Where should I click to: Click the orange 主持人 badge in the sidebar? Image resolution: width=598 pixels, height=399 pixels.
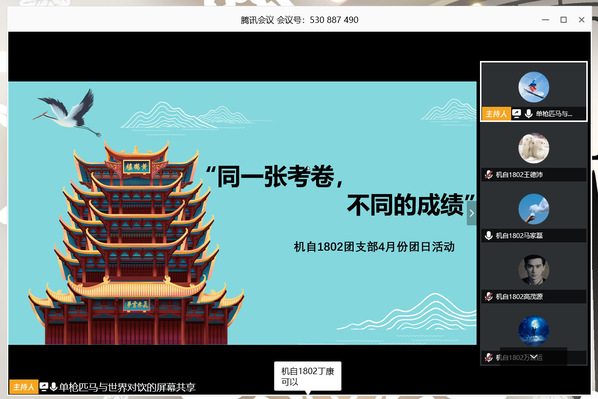(x=496, y=114)
